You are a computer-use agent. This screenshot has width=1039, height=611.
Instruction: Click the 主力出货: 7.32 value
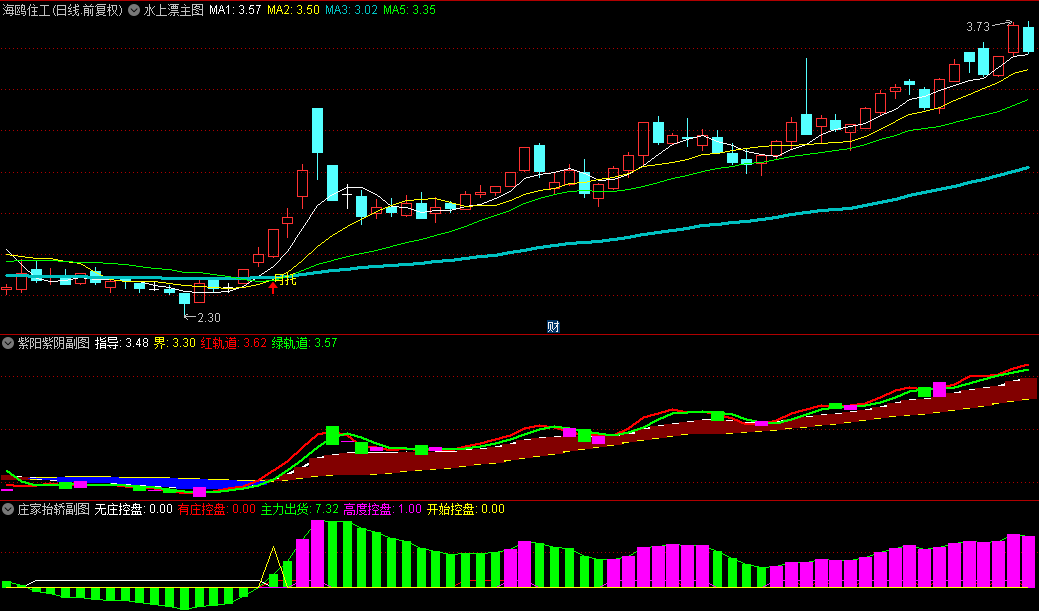(300, 509)
